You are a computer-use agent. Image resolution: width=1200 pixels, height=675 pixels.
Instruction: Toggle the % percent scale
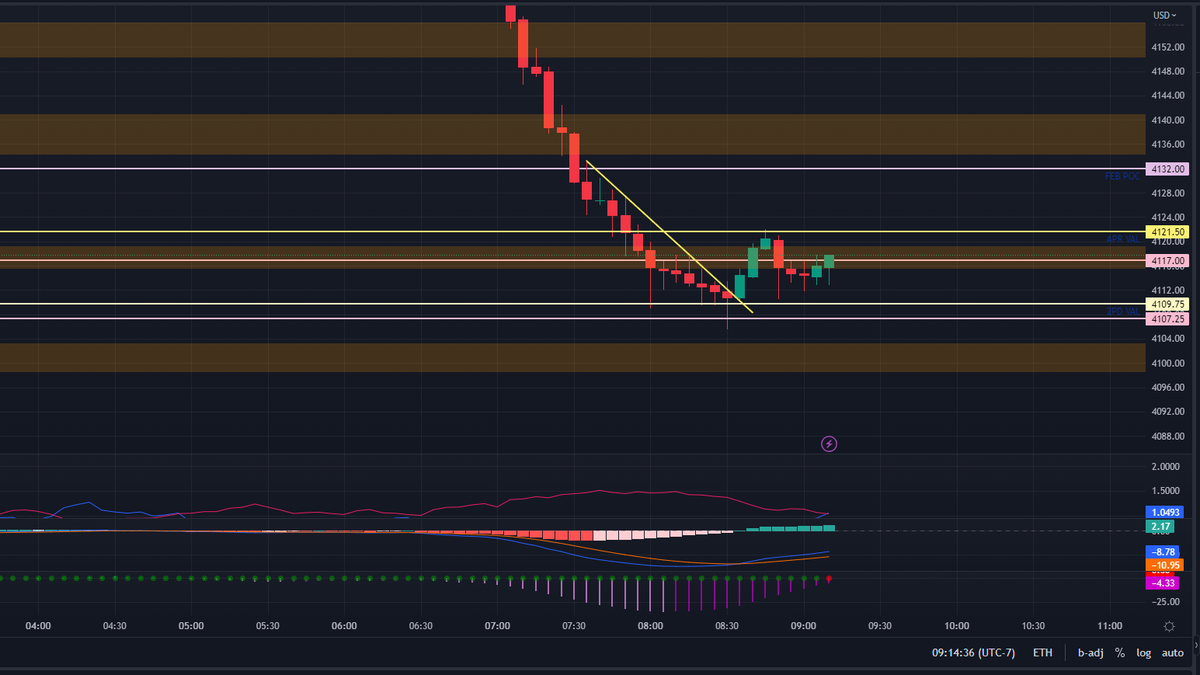1120,653
